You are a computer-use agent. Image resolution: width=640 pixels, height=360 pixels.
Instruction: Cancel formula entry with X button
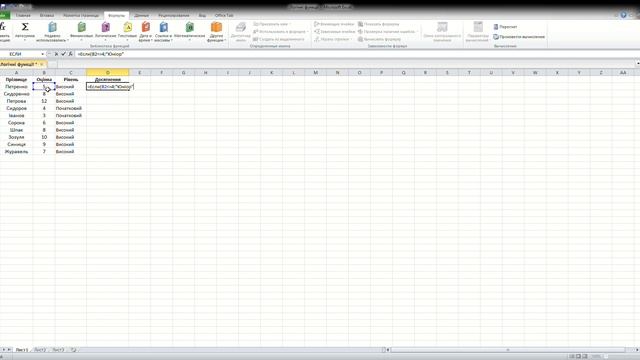coord(56,54)
